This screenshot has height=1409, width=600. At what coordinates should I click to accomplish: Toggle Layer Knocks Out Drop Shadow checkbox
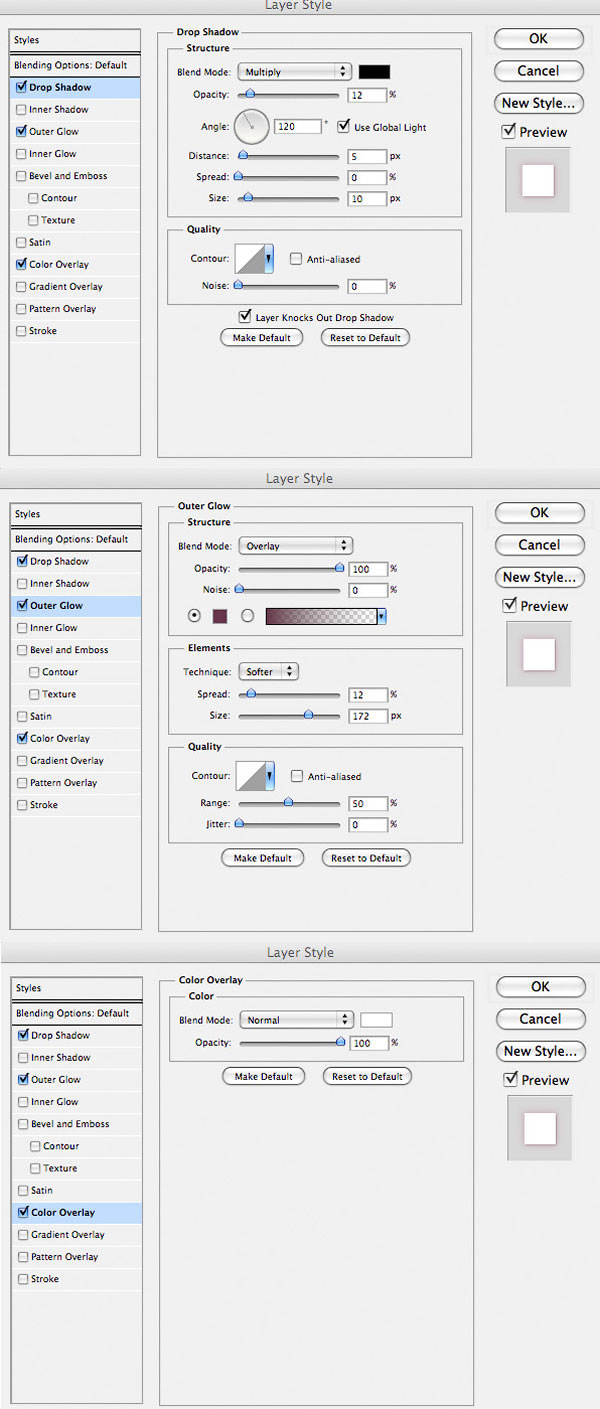245,317
